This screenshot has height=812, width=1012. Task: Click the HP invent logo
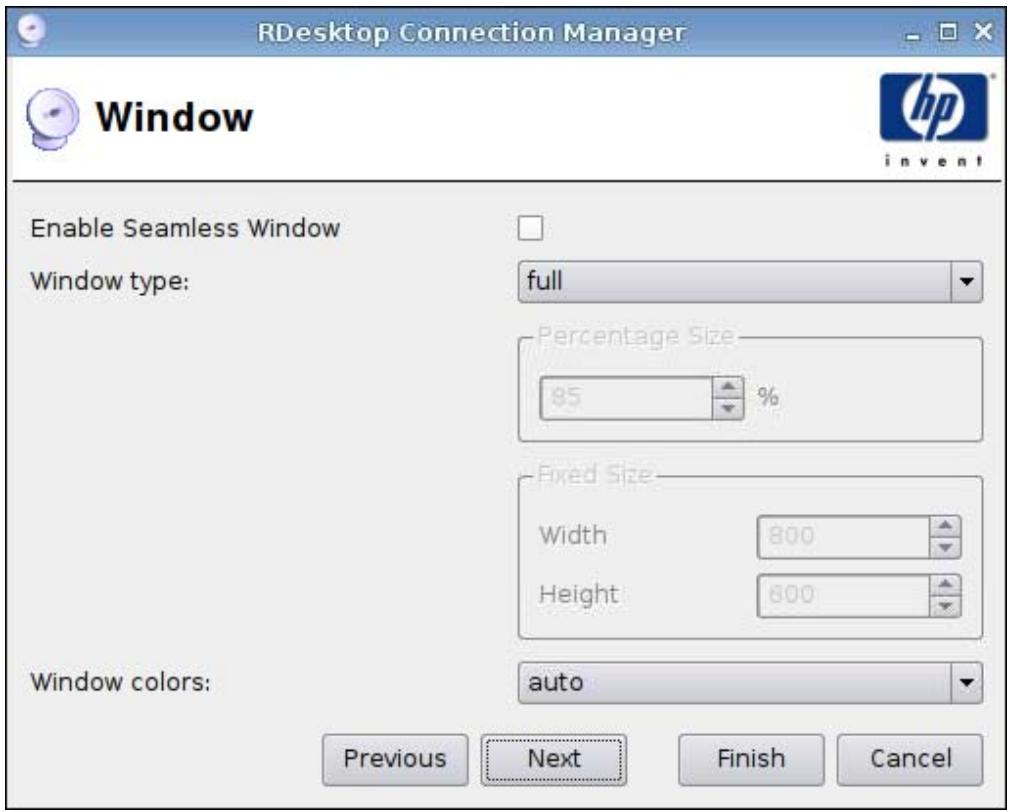pyautogui.click(x=934, y=119)
